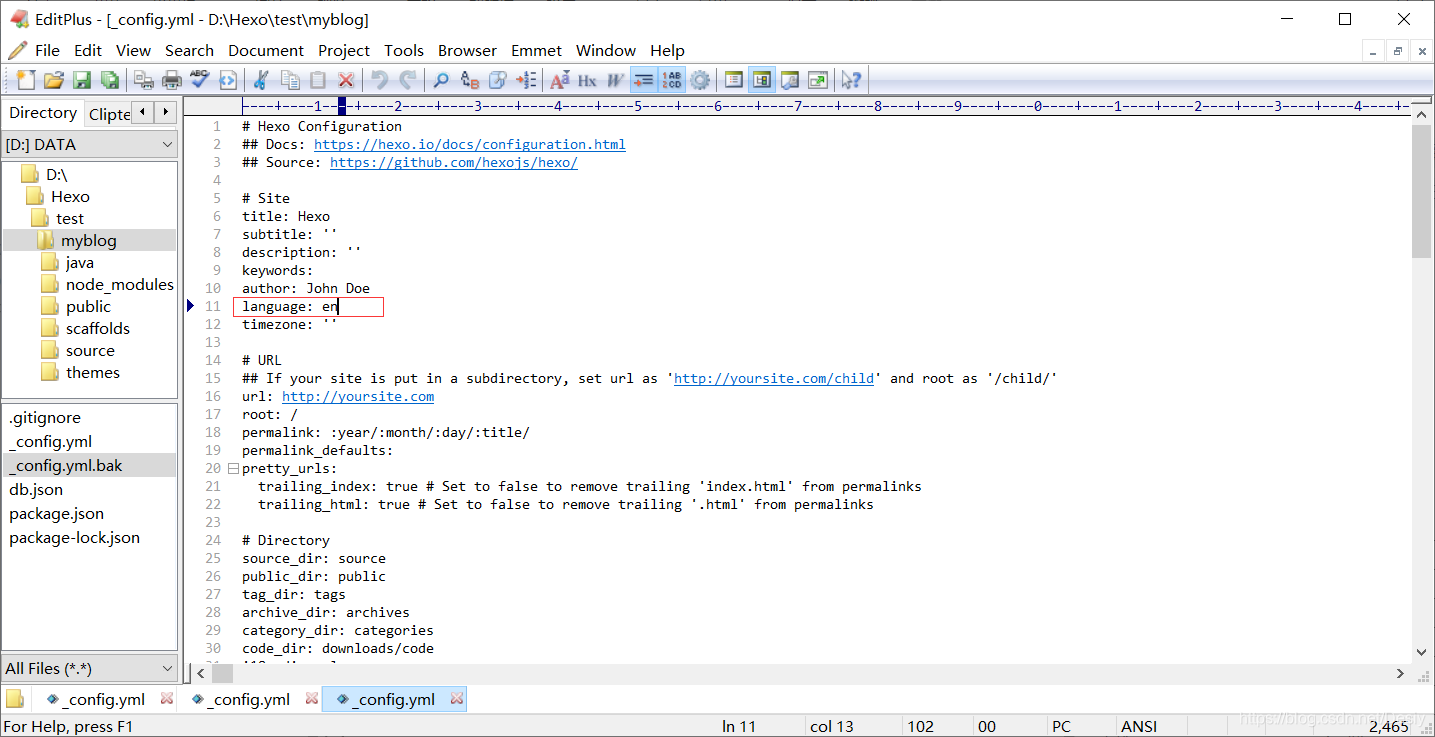
Task: Click the vertical scrollbar thumb in the editor
Action: 1421,190
